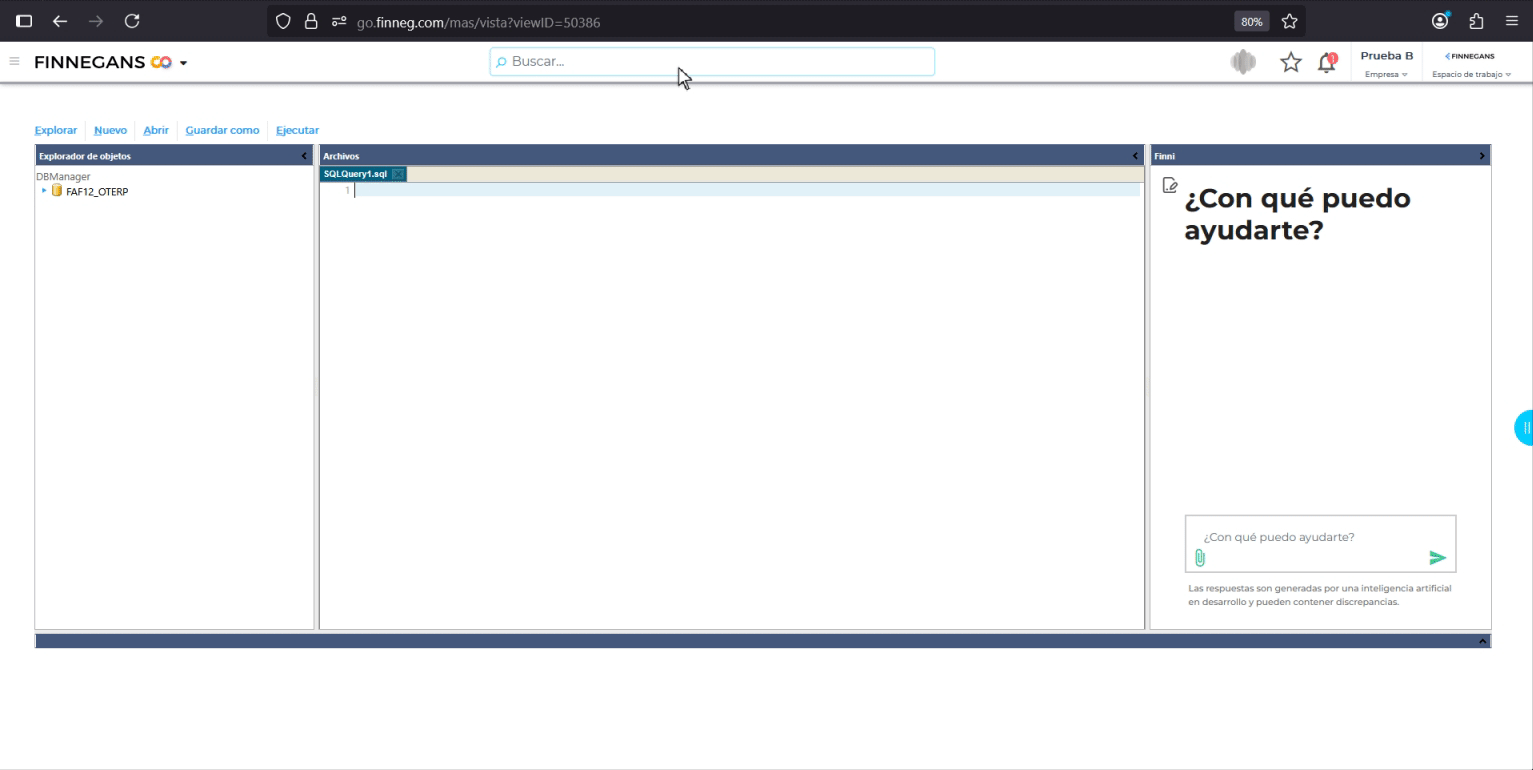Click the Explorar link
Screen dimensions: 1533x770
point(56,130)
